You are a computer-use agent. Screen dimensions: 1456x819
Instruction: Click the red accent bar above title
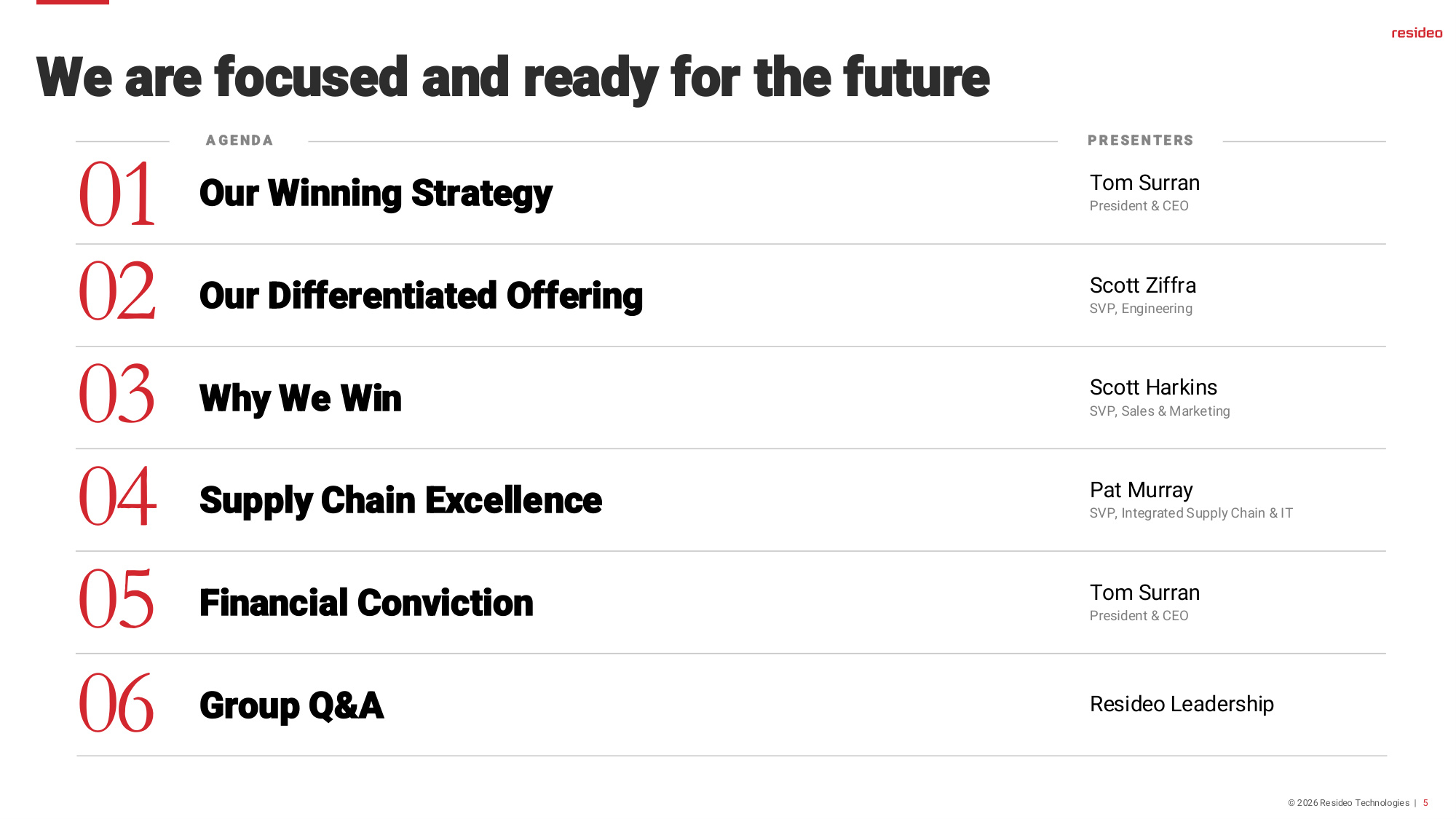point(73,2)
